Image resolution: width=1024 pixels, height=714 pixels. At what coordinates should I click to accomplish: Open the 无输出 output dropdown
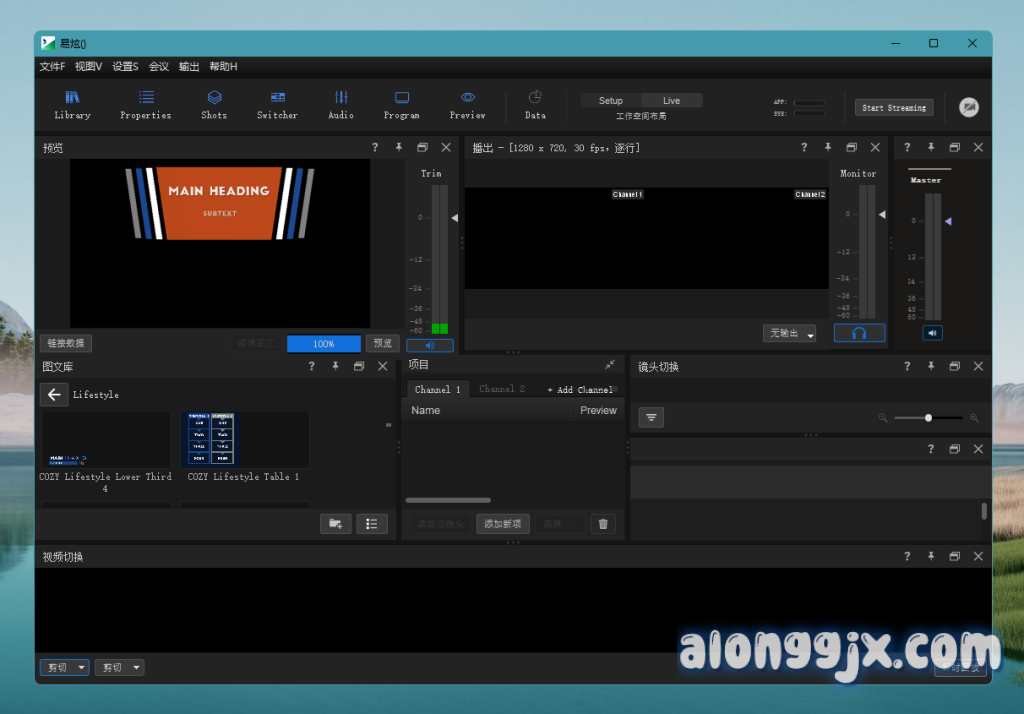click(x=790, y=333)
